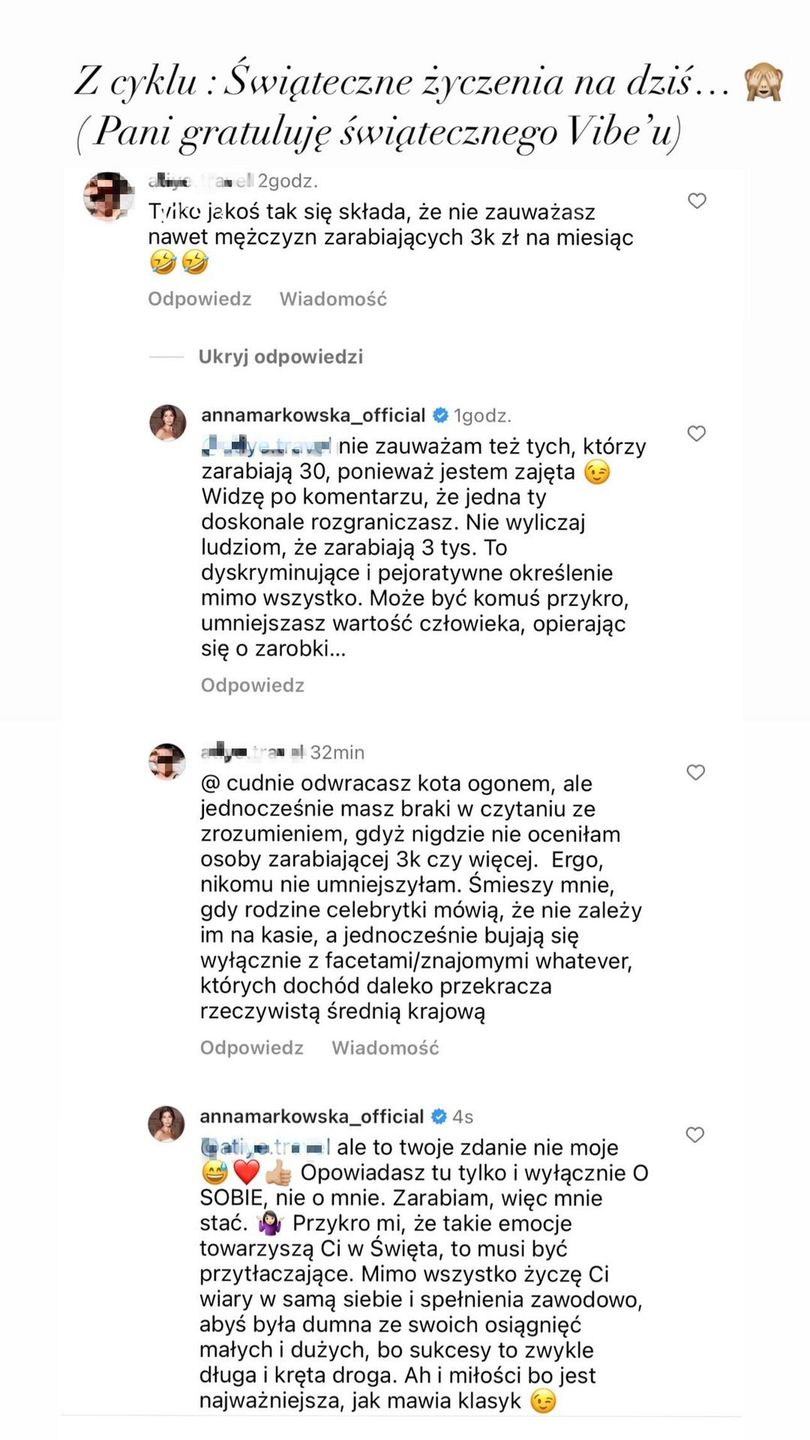Open annamarkowska_official's avatar on the 4s reply
Viewport: 810px width, 1440px height.
[168, 1124]
